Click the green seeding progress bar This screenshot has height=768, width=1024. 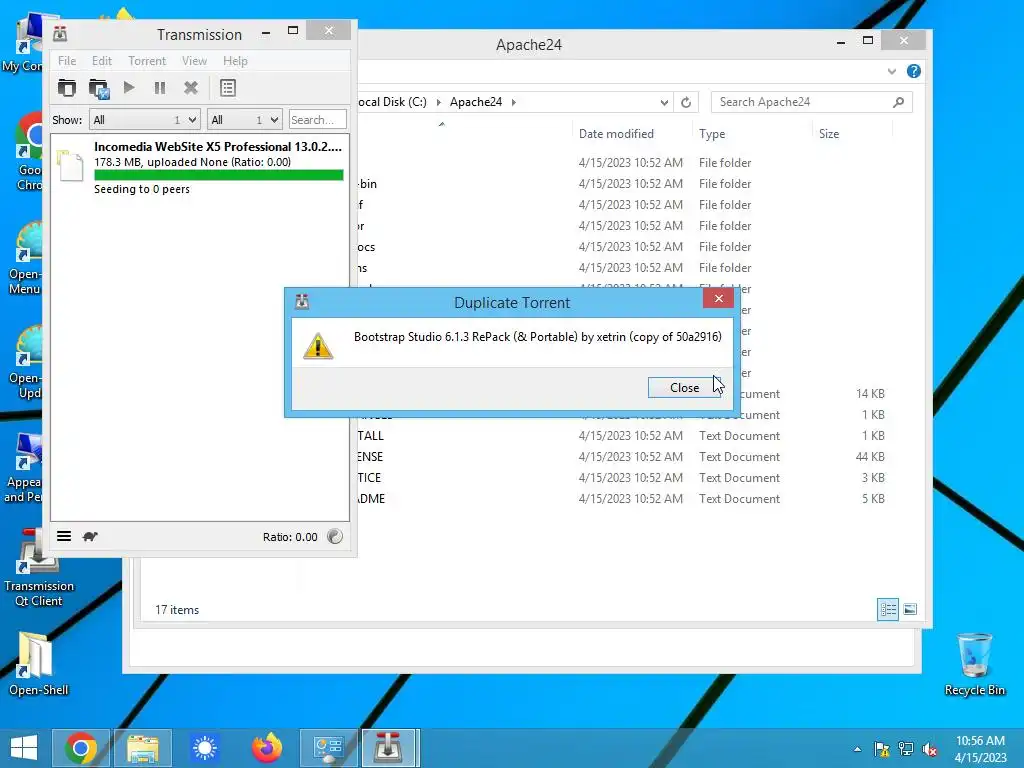219,175
